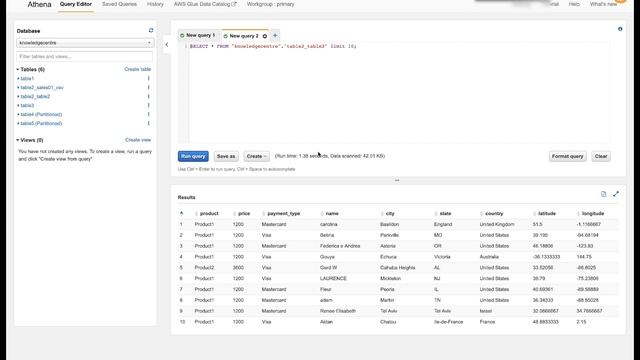Open the options menu for table1

[x=149, y=78]
